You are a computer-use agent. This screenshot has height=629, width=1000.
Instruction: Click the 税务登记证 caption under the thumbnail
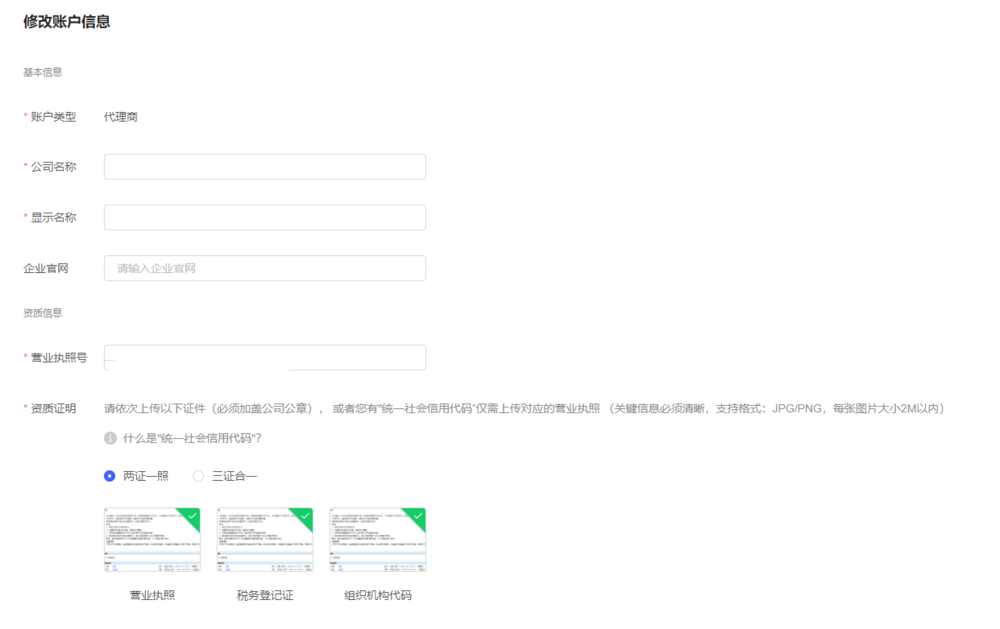click(265, 595)
